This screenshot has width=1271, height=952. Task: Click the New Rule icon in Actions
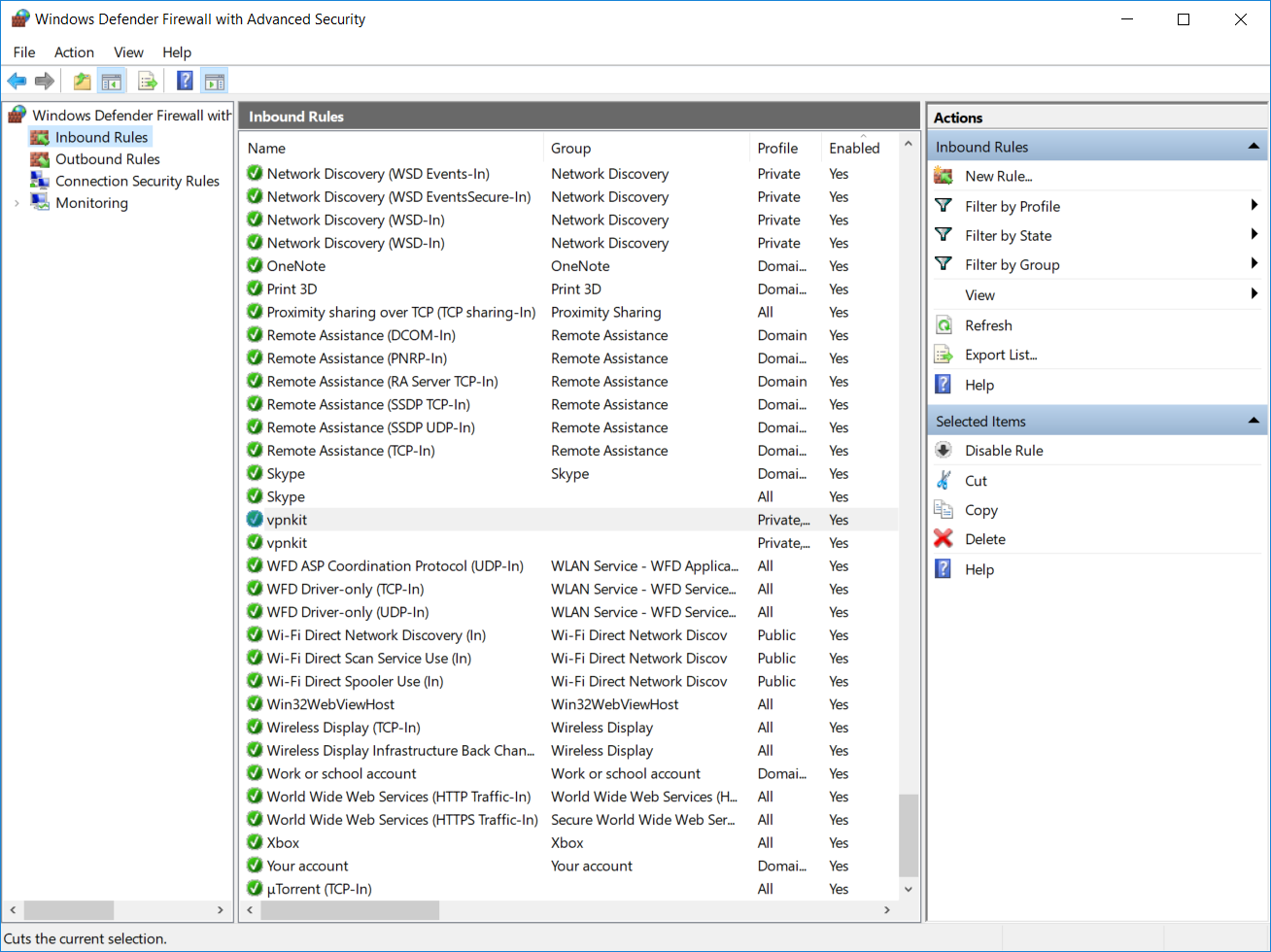pos(944,176)
